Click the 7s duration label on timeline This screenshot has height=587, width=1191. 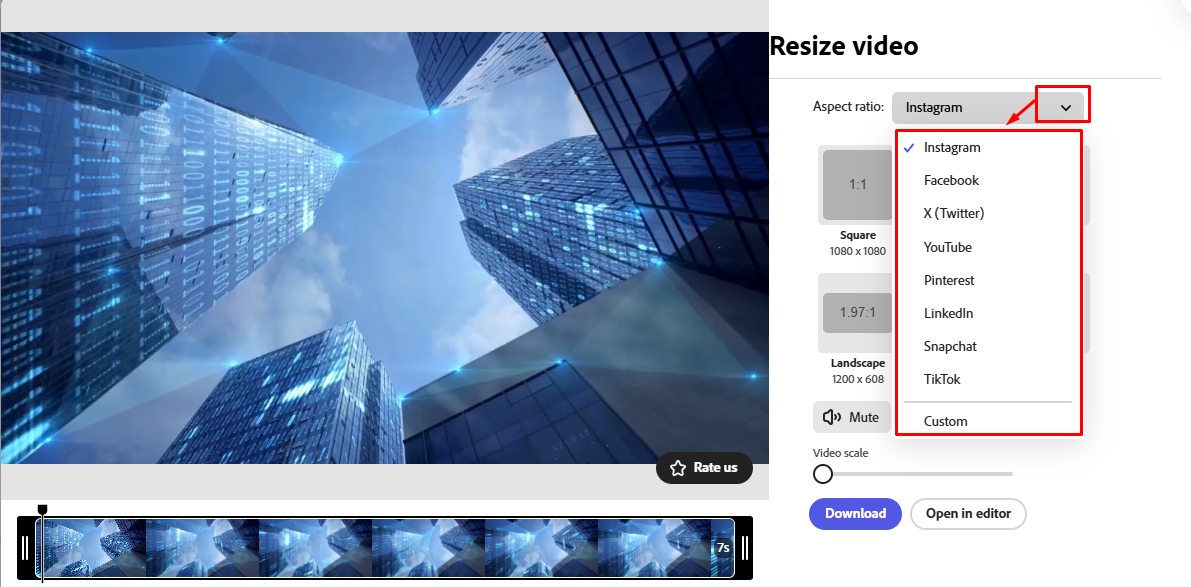tap(722, 548)
